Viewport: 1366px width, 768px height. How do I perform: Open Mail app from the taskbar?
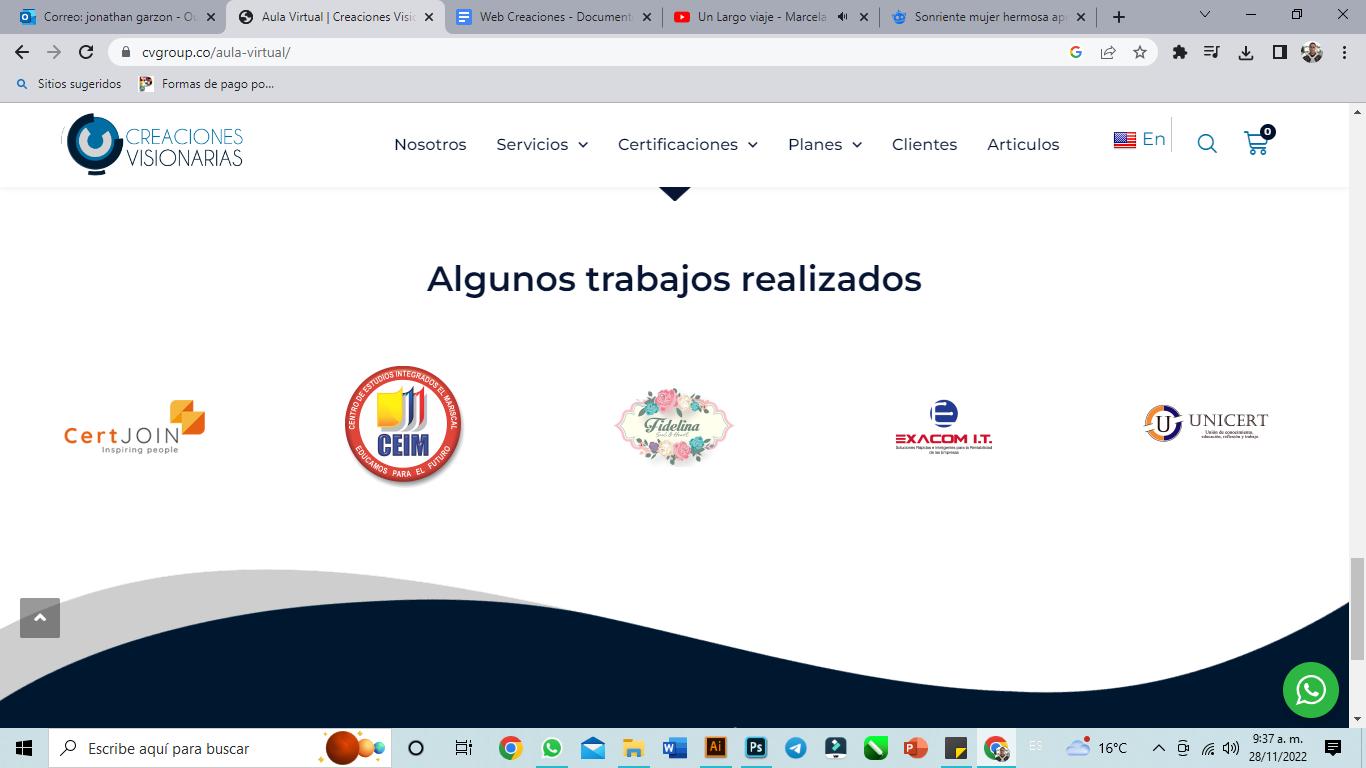593,748
